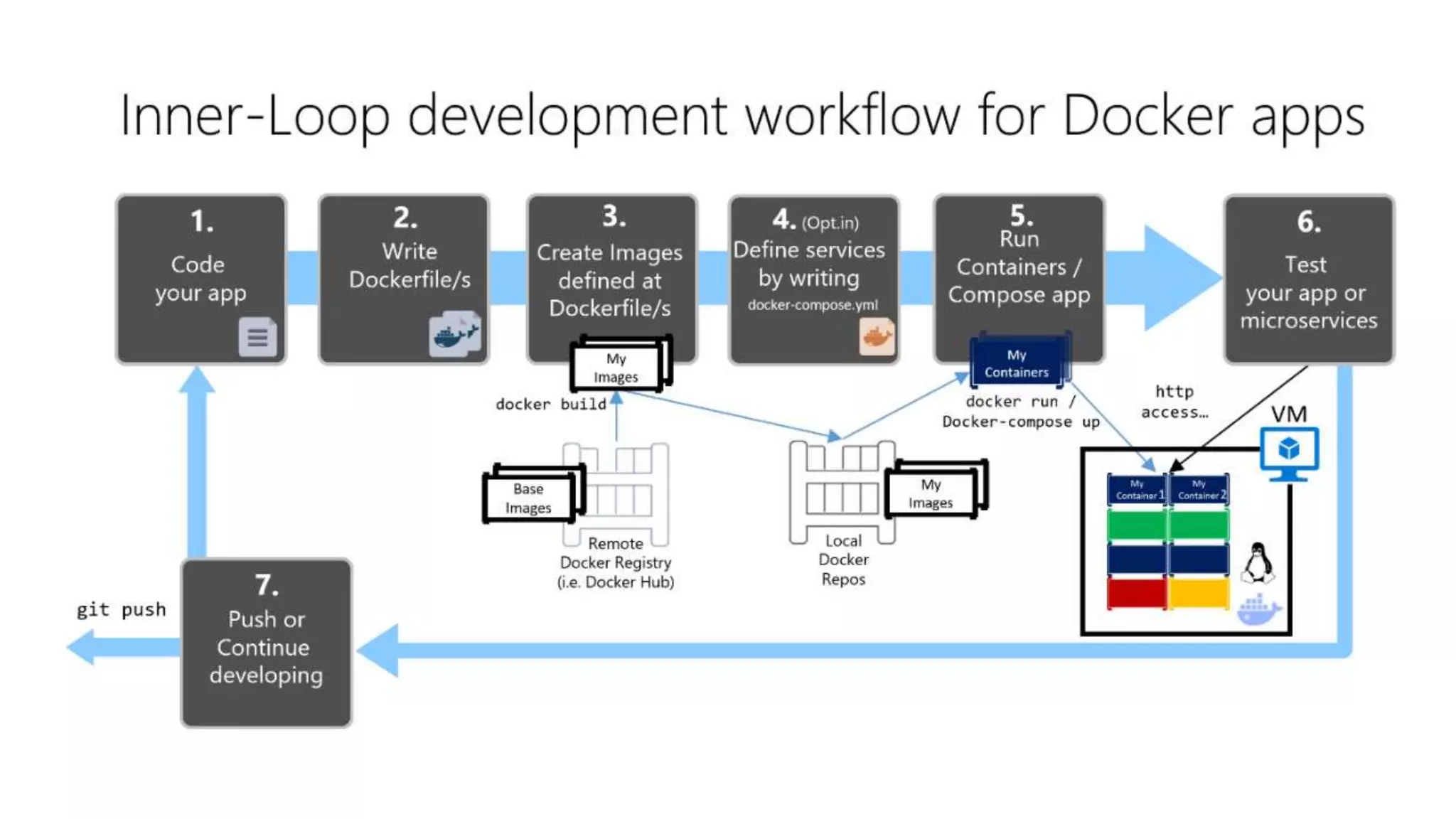Click the red block in VM container stack

click(x=1136, y=593)
